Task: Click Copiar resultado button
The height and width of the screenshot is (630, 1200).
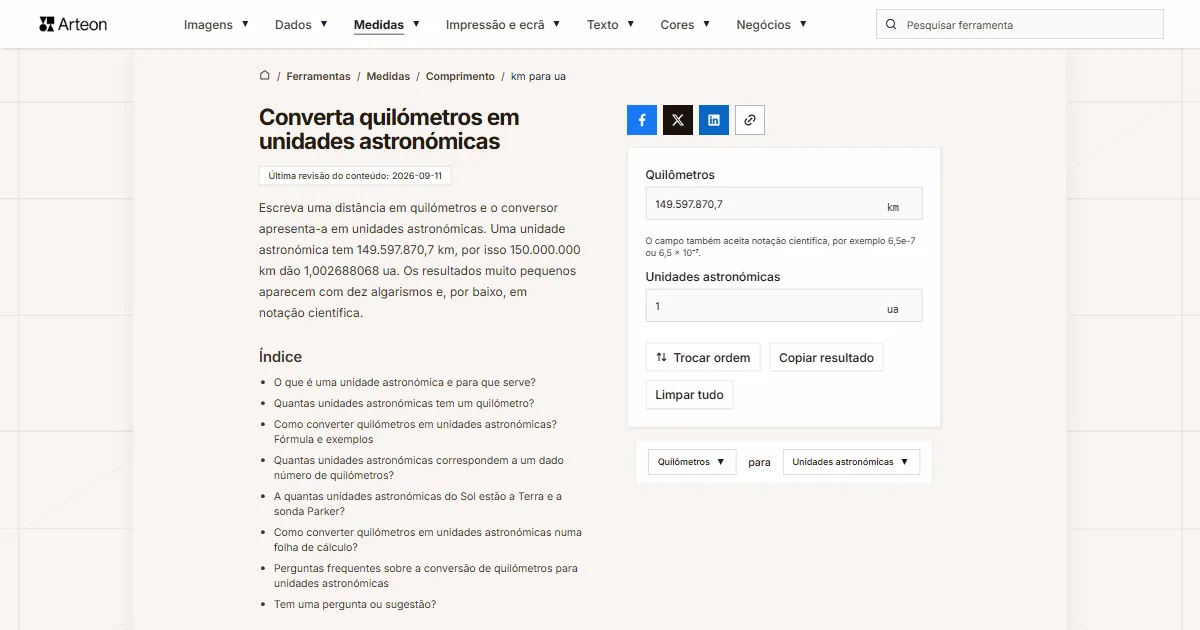Action: [x=826, y=358]
